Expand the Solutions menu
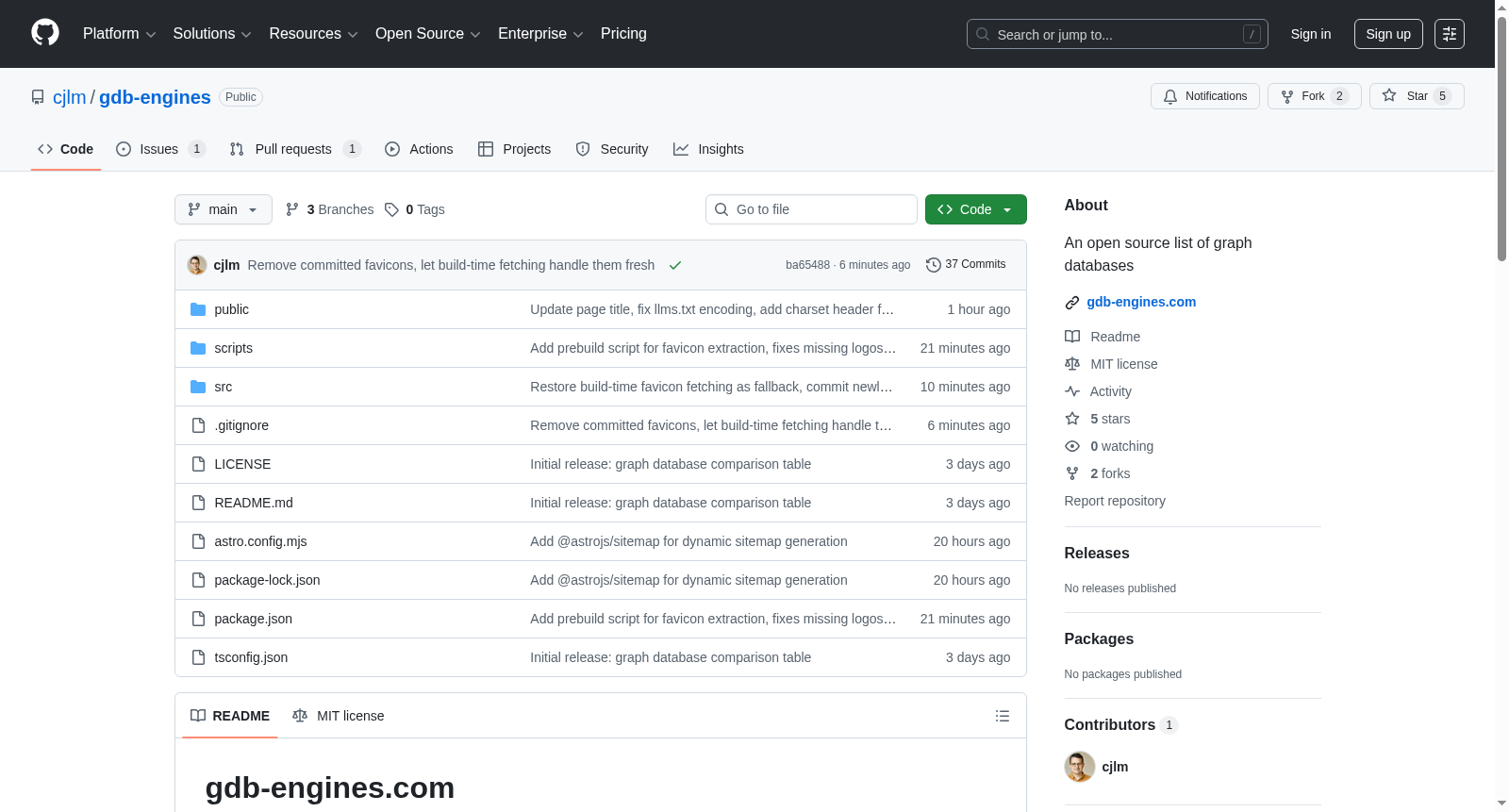 tap(212, 34)
